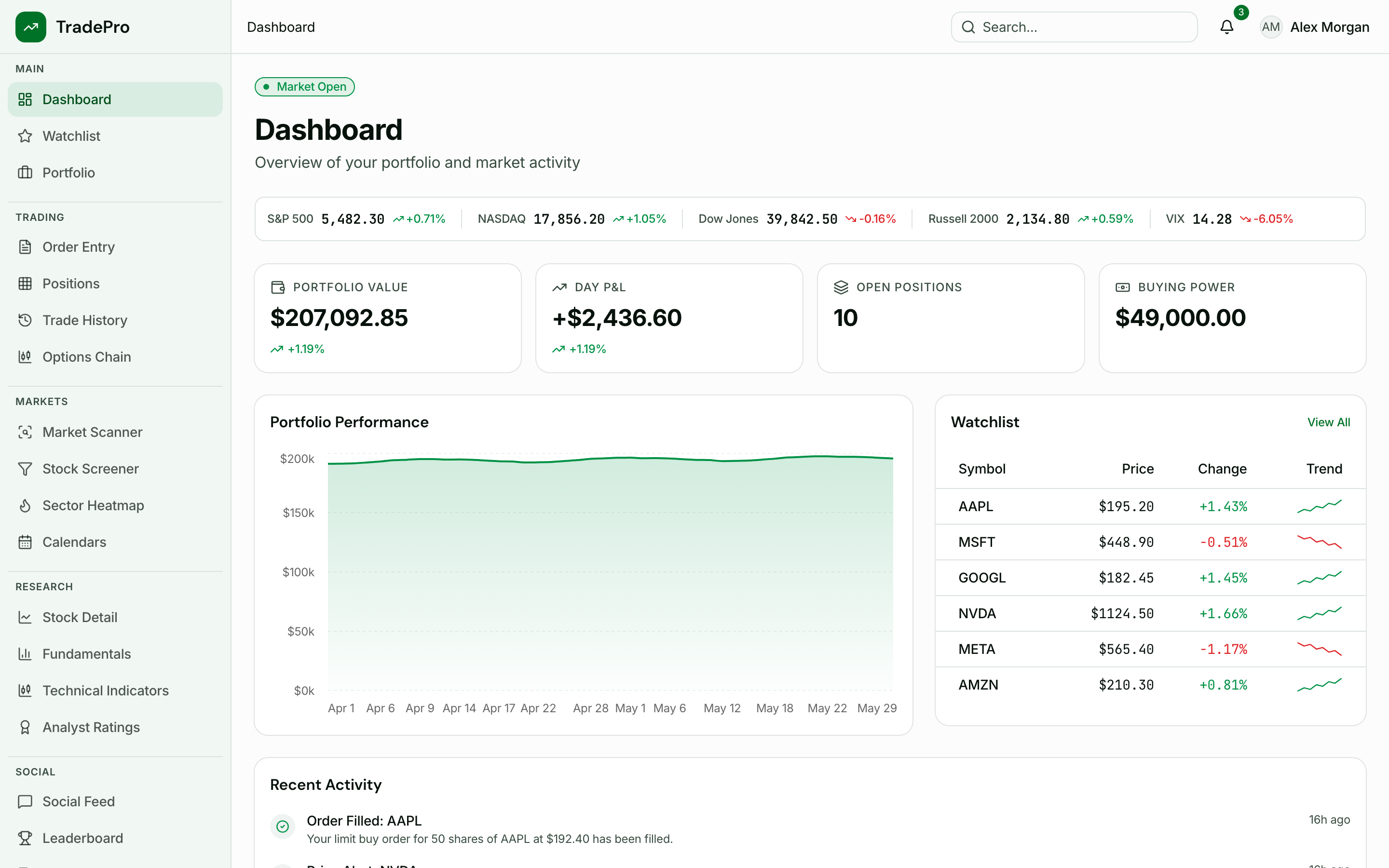1389x868 pixels.
Task: Click the Market Scanner icon
Action: click(25, 432)
